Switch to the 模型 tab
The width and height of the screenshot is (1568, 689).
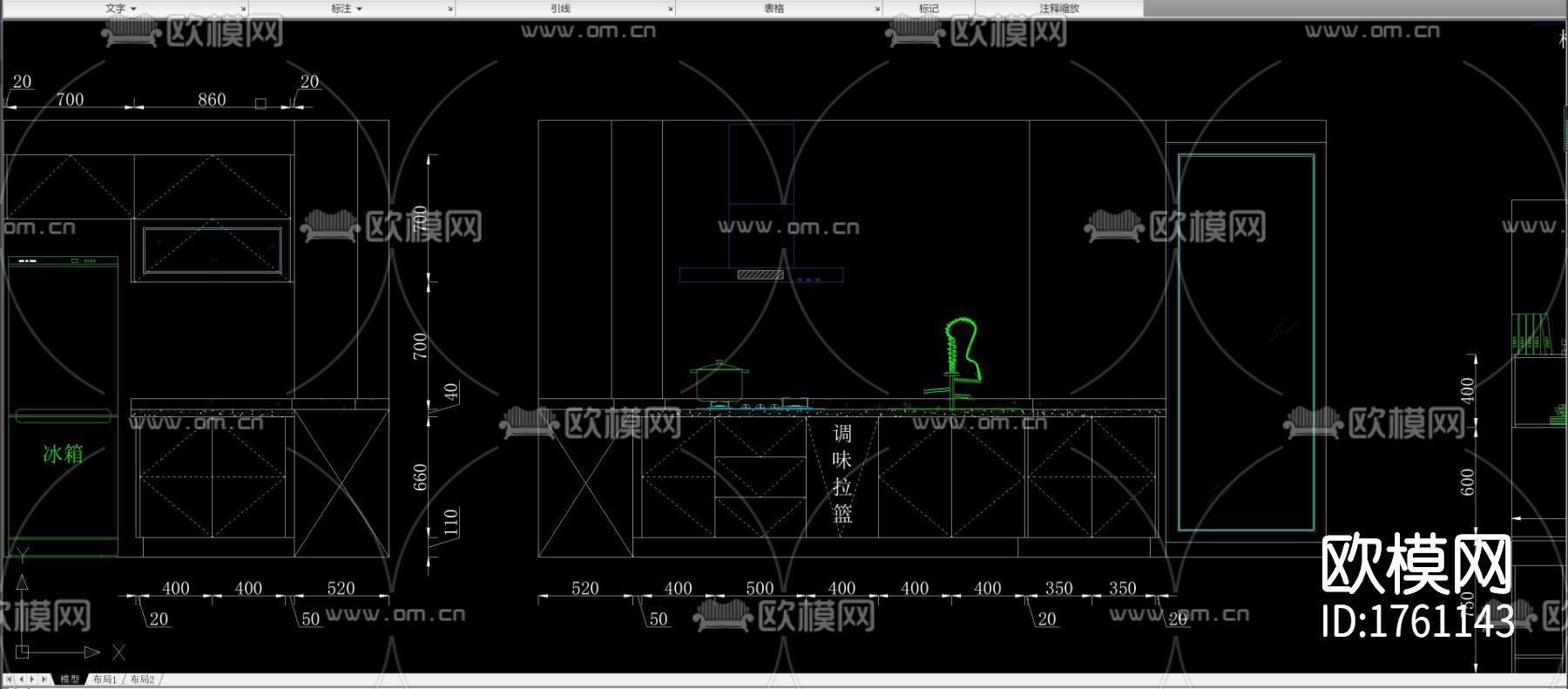(x=70, y=679)
